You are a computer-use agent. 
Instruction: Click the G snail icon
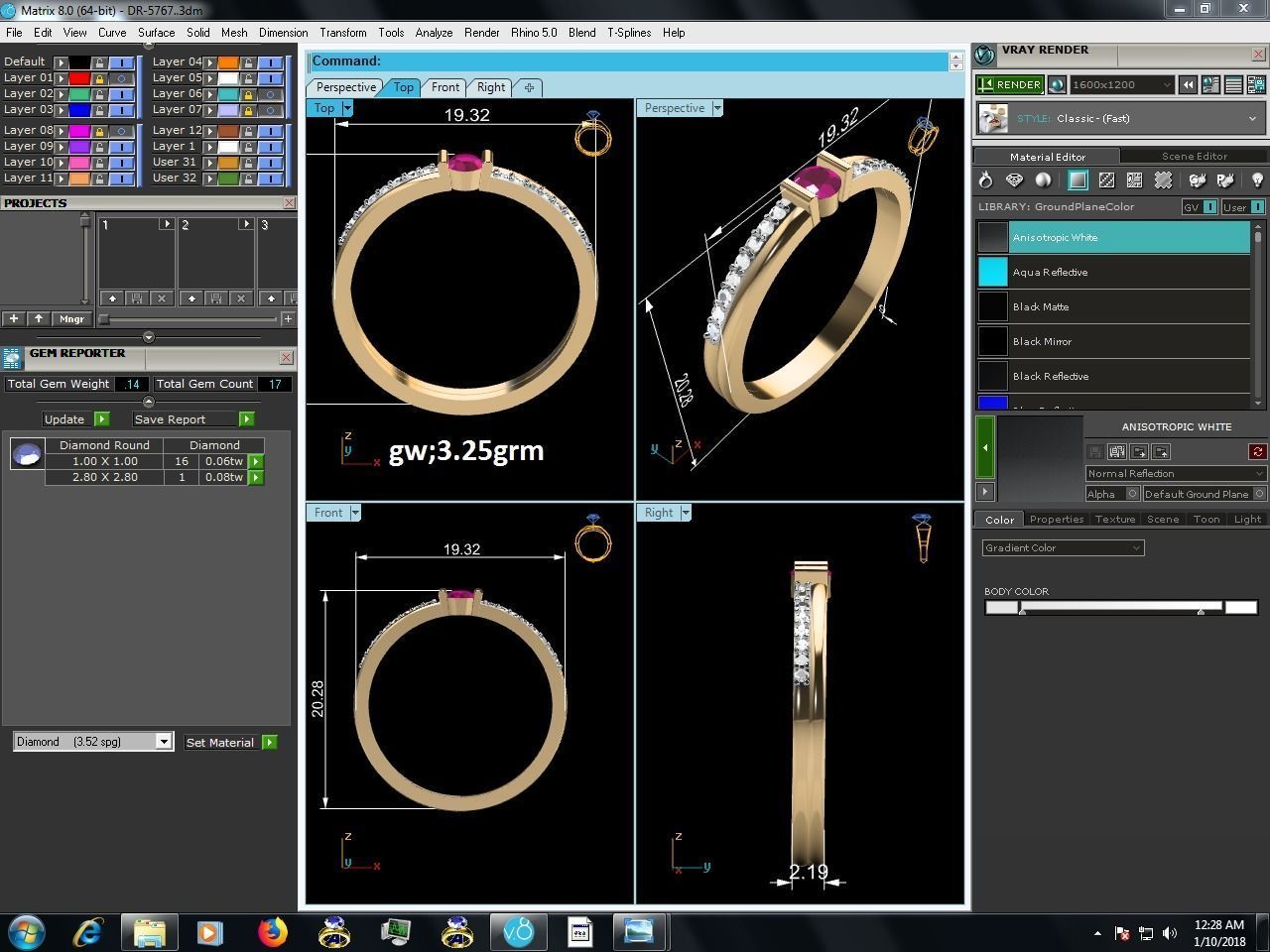coord(1198,180)
